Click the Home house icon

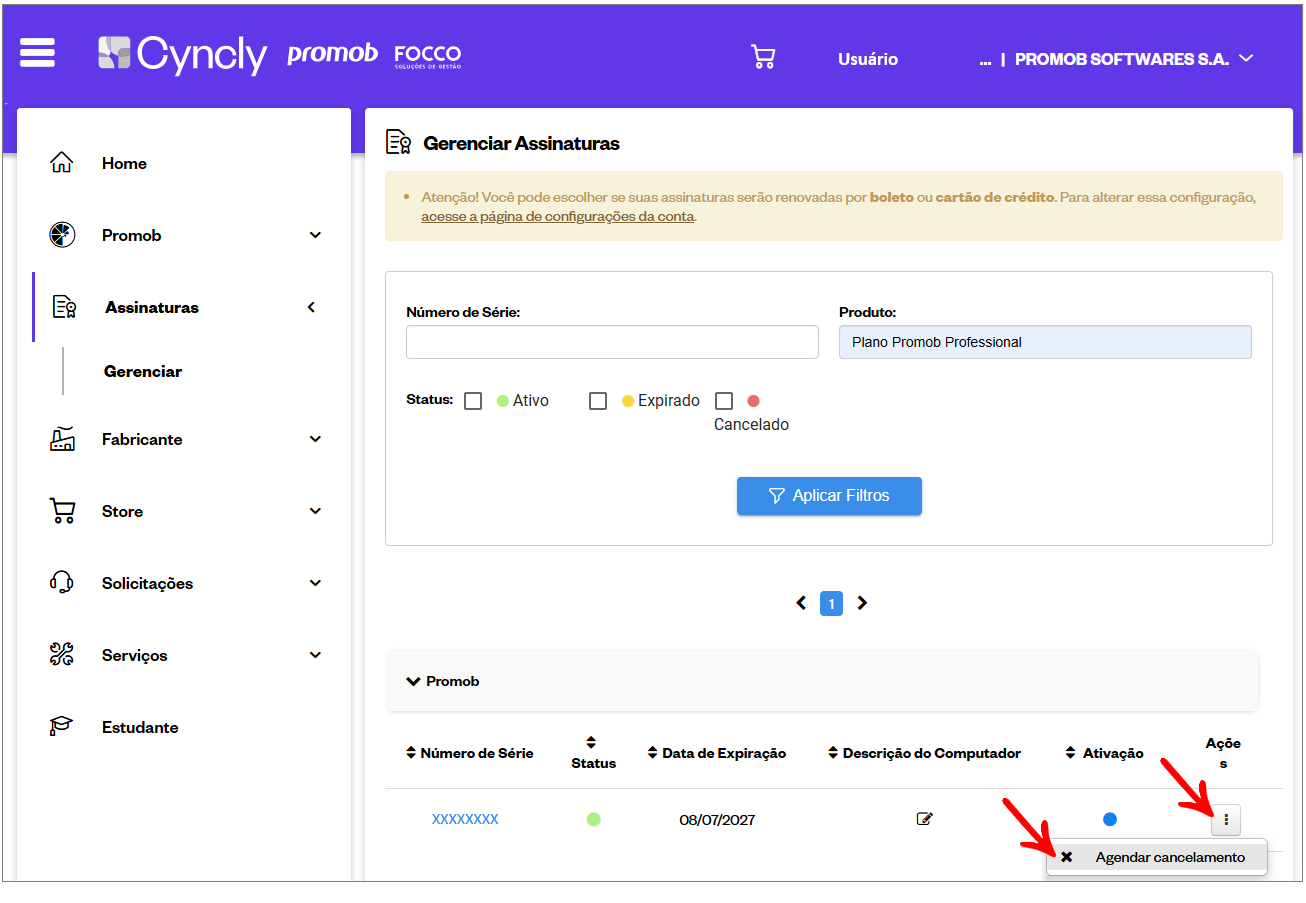point(62,163)
